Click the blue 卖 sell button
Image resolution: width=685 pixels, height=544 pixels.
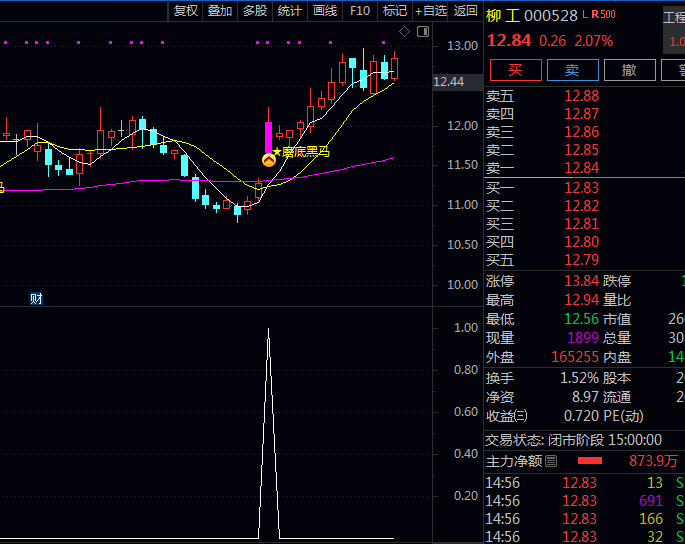[572, 70]
